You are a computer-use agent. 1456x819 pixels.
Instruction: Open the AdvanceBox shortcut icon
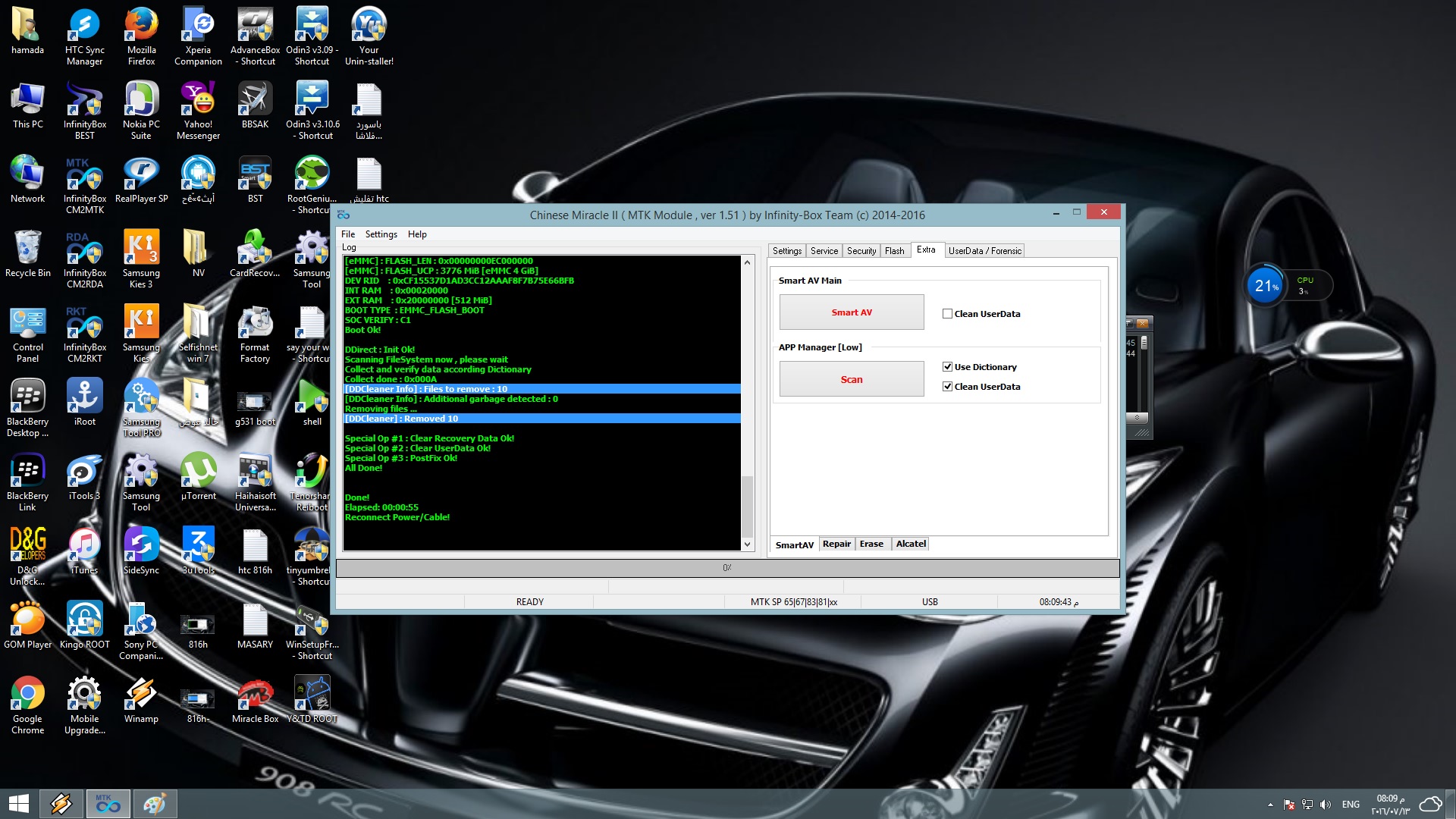click(255, 36)
